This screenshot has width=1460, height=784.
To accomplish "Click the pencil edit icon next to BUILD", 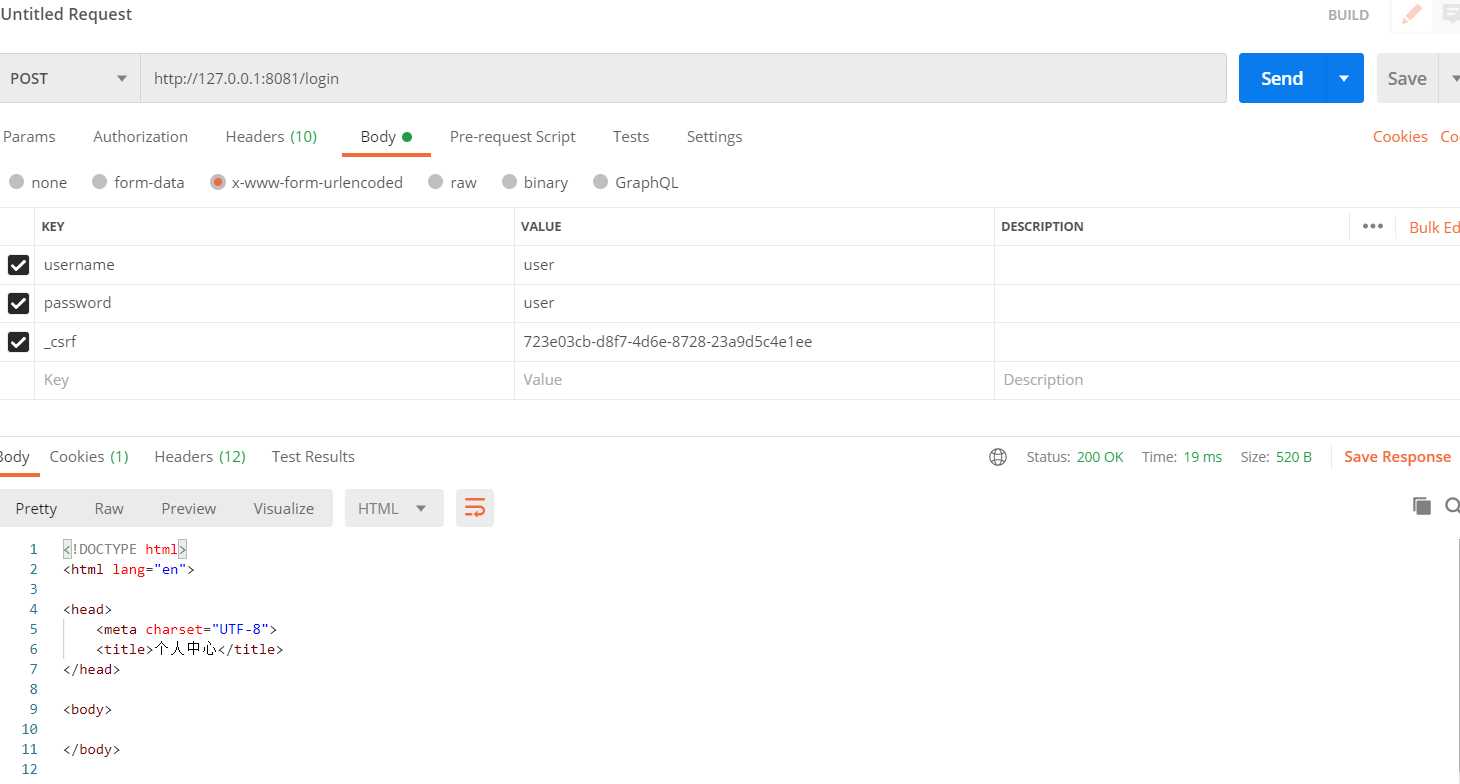I will click(x=1411, y=15).
